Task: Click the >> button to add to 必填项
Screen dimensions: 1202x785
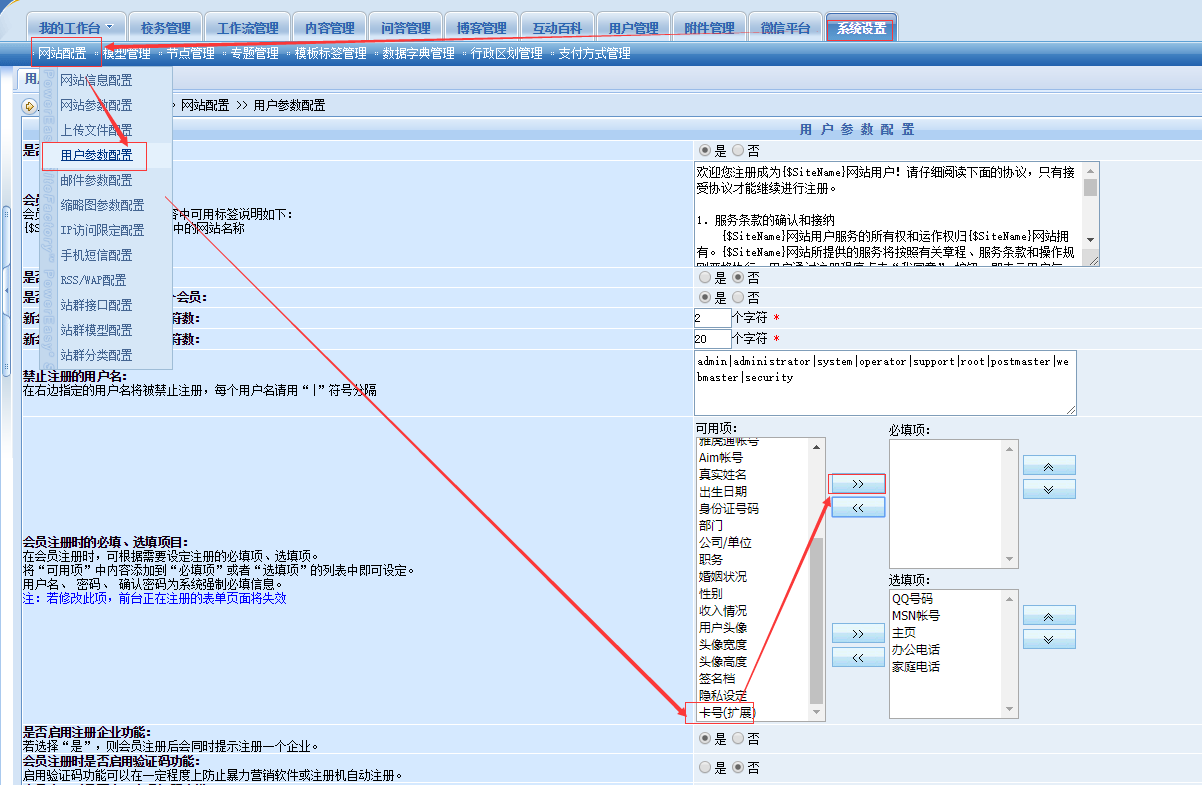Action: 858,484
